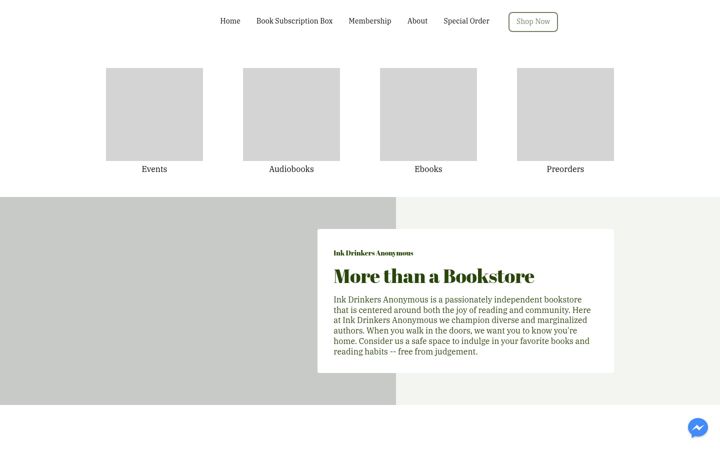Open the About page
Screen dimensions: 720x450
(417, 21)
